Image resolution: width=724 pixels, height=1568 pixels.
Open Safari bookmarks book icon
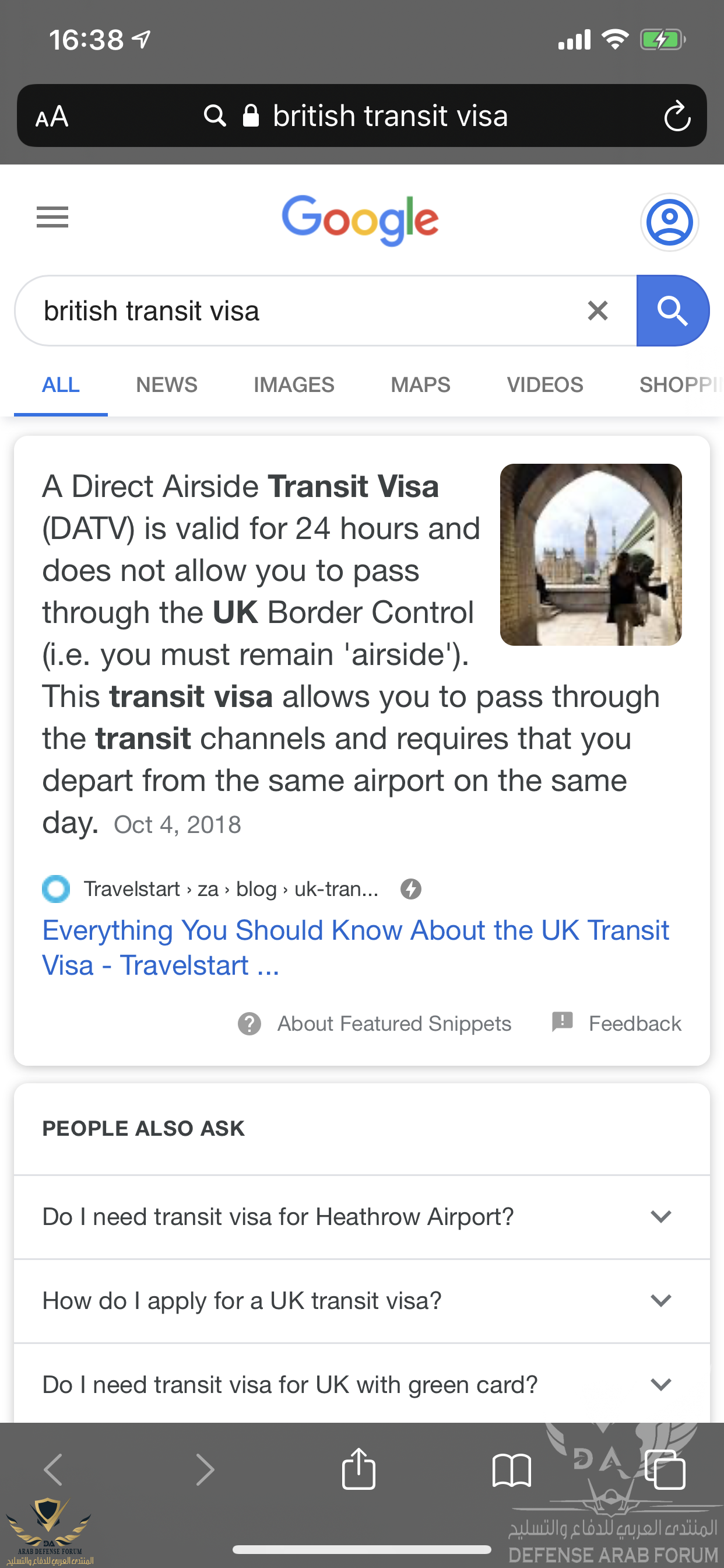(x=511, y=1470)
